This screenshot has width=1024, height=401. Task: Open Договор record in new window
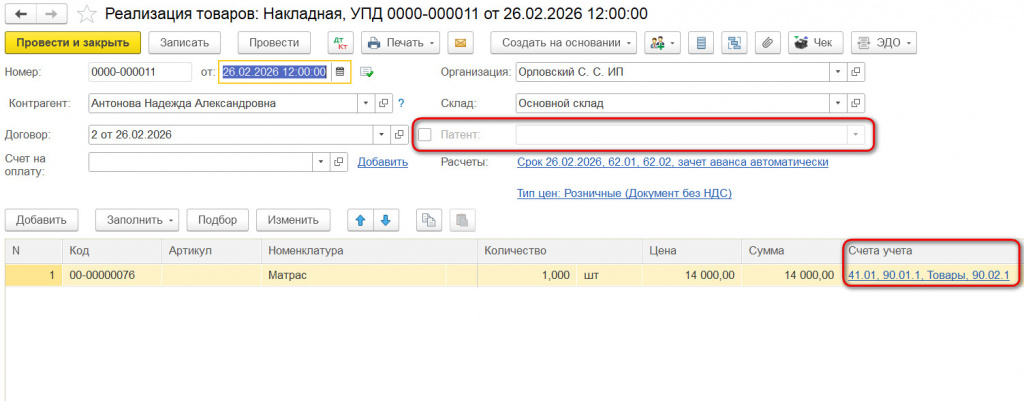(x=399, y=135)
